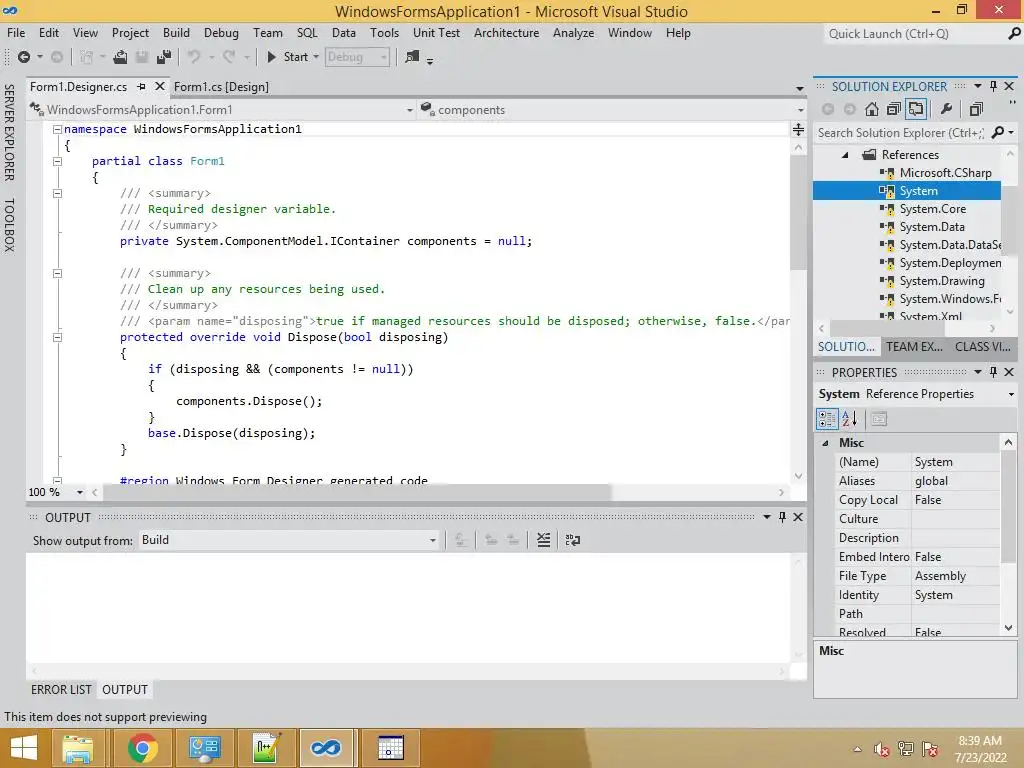1024x768 pixels.
Task: Select the System.Data reference
Action: coord(932,227)
